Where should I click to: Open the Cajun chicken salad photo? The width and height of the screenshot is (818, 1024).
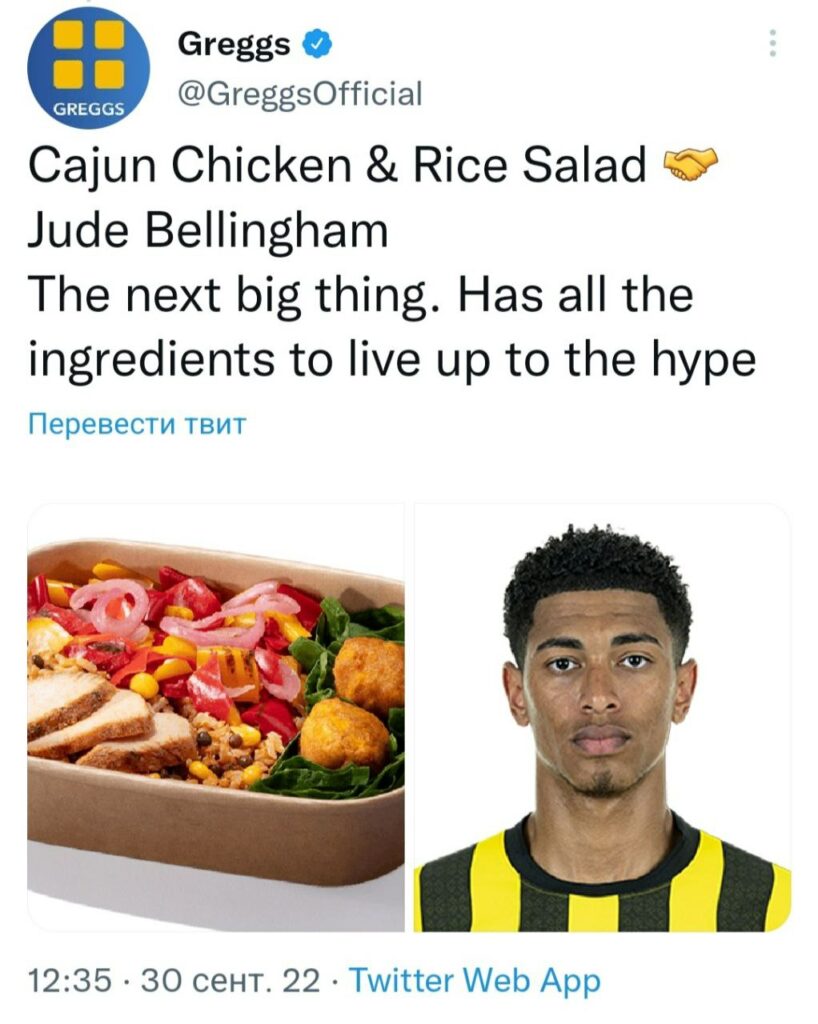216,717
